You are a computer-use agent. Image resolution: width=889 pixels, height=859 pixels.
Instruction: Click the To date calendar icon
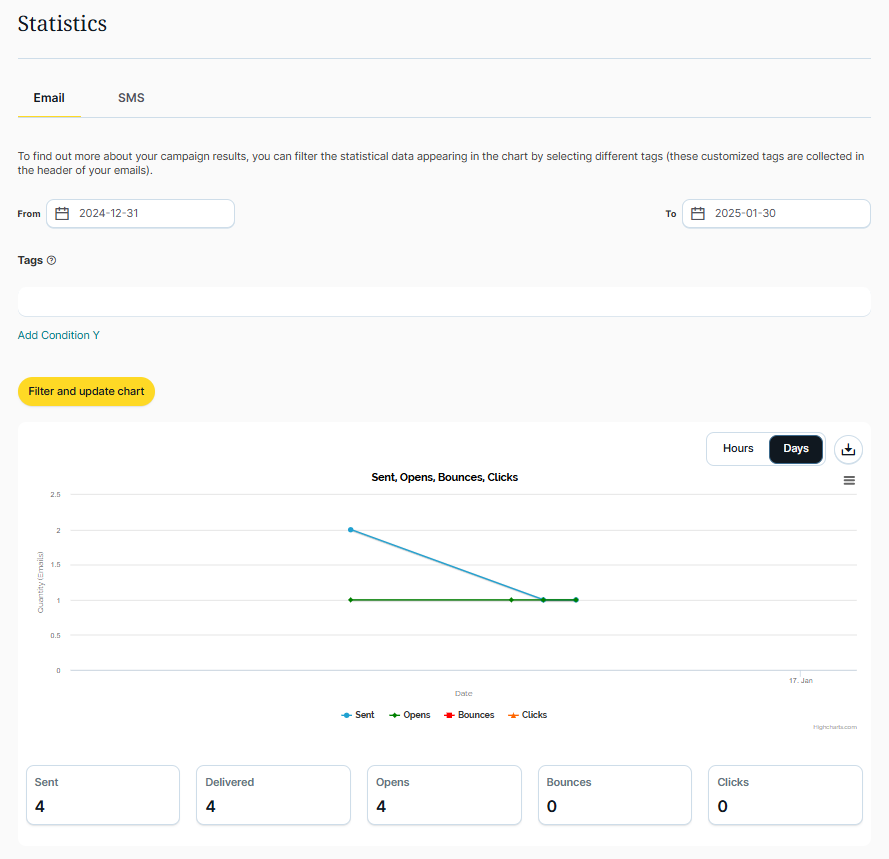click(698, 213)
